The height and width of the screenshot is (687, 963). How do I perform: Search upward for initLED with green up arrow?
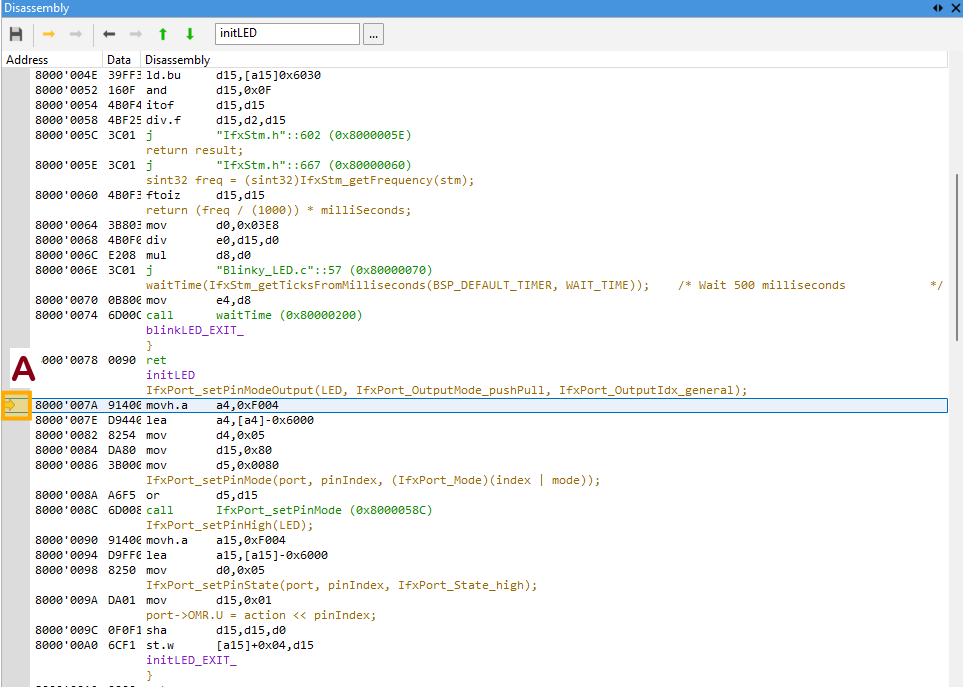161,33
